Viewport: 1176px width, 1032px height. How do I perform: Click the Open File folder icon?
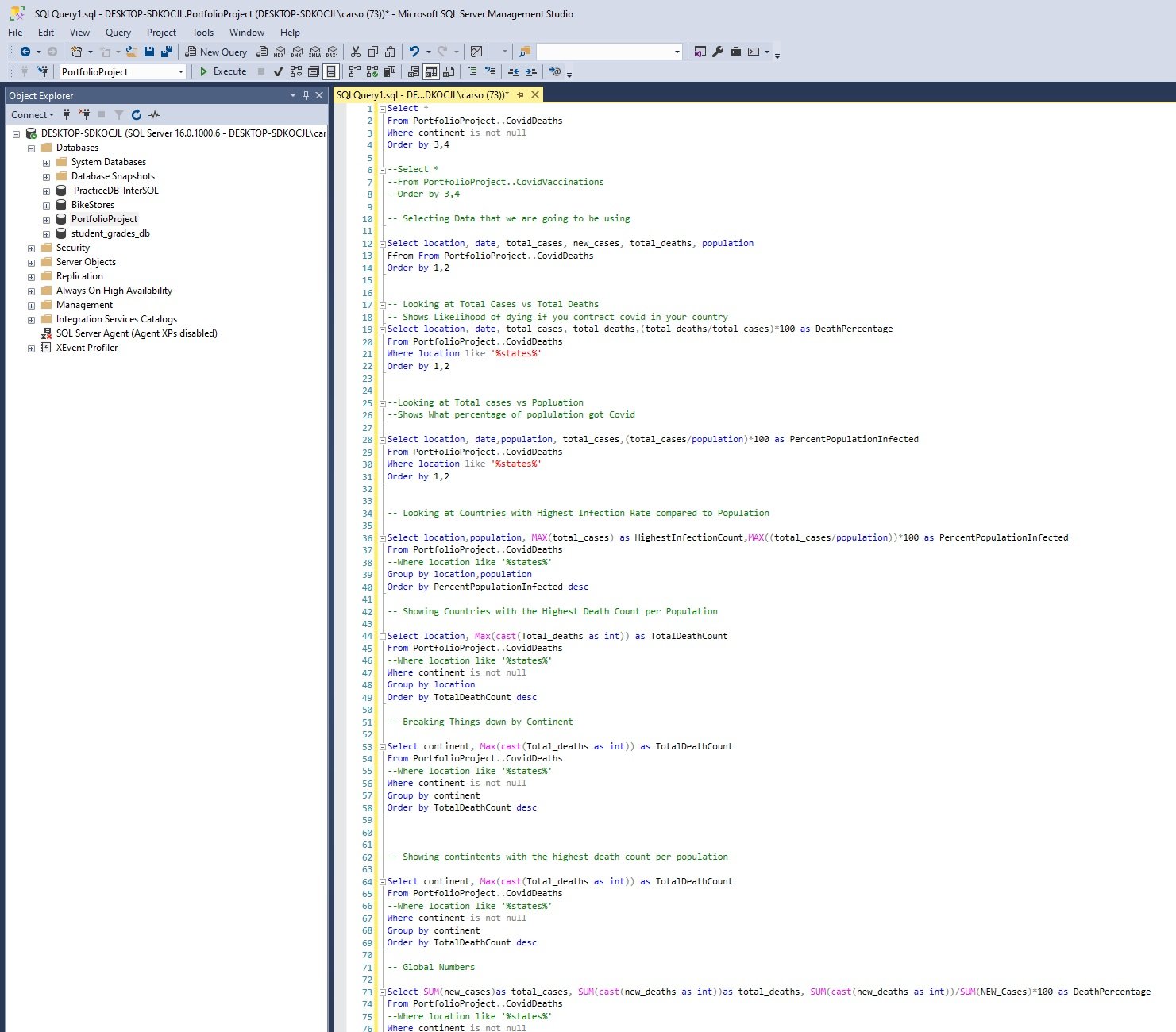132,52
